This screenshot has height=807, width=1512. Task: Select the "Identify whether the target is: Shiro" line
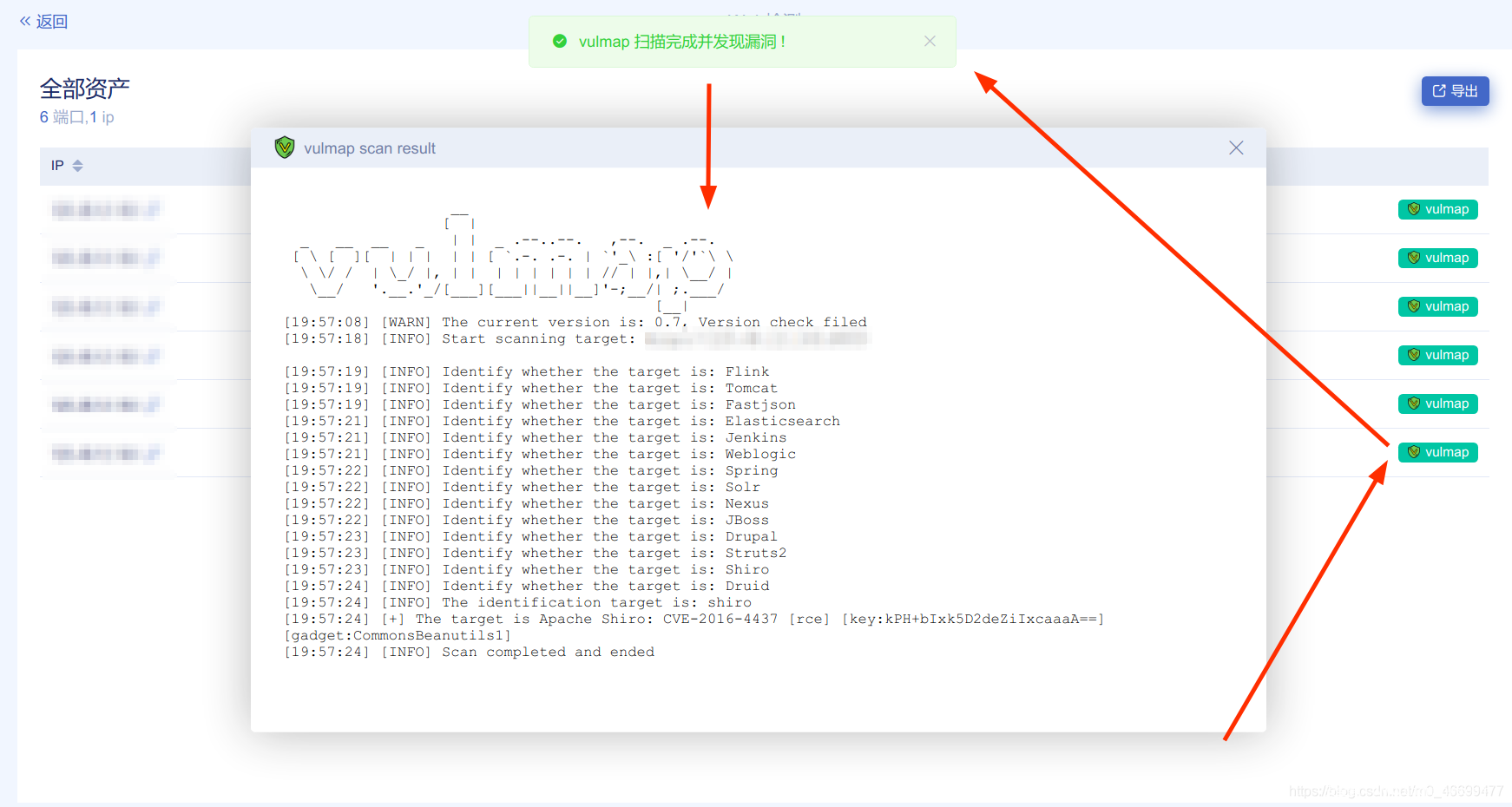click(527, 570)
